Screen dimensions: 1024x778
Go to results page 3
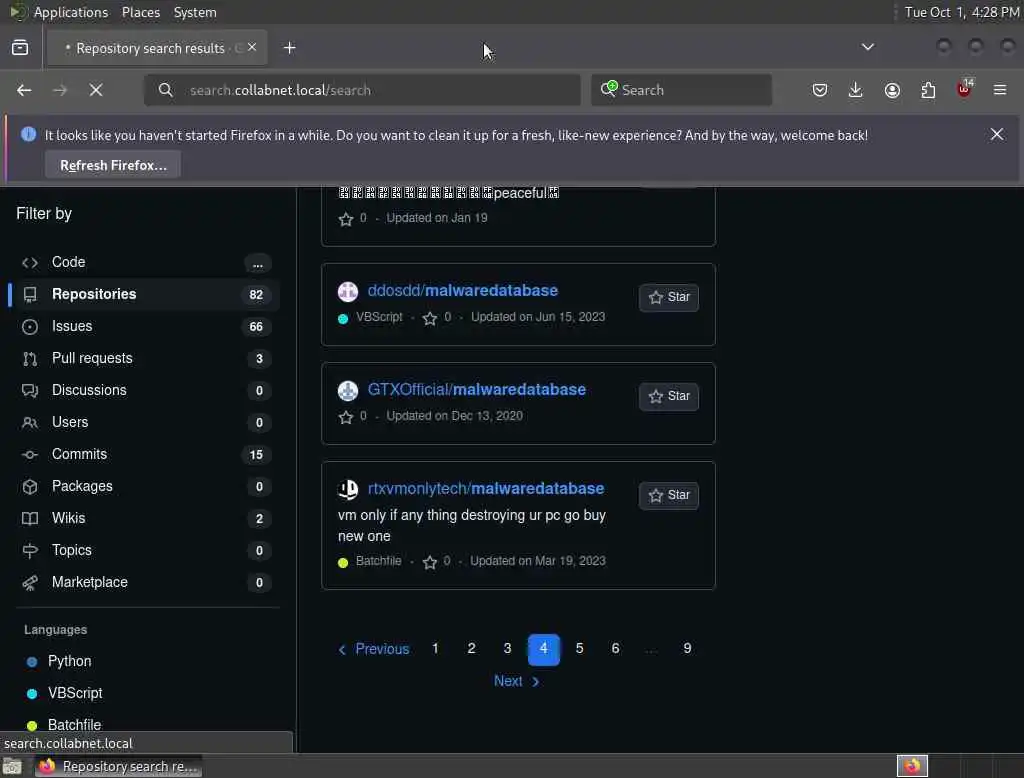point(507,649)
